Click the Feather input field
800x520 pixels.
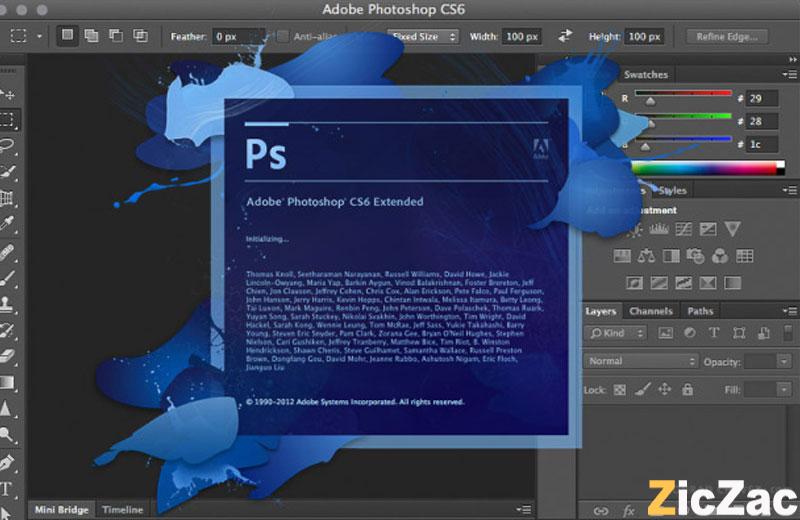point(236,36)
